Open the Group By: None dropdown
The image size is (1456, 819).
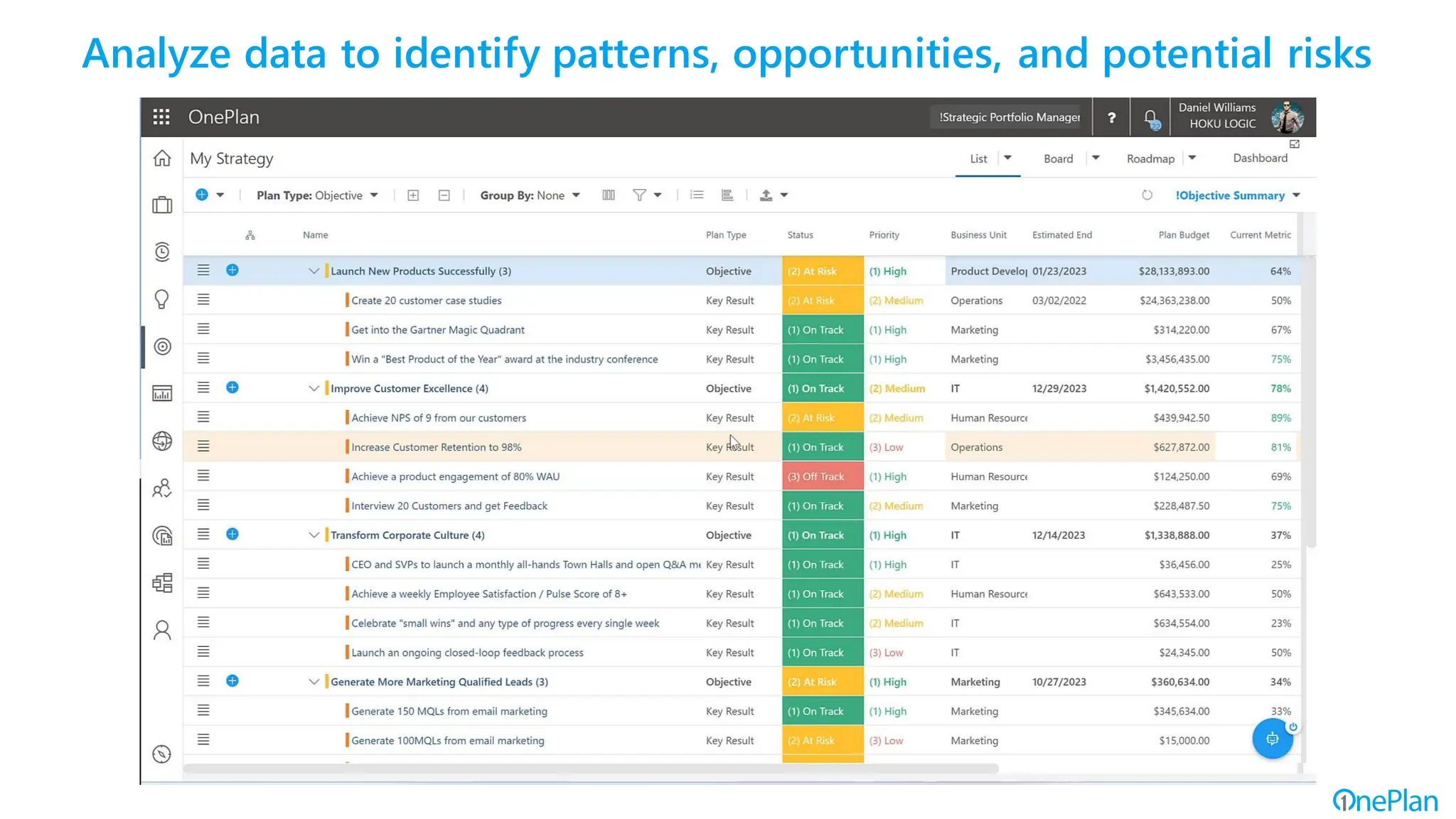coord(530,196)
